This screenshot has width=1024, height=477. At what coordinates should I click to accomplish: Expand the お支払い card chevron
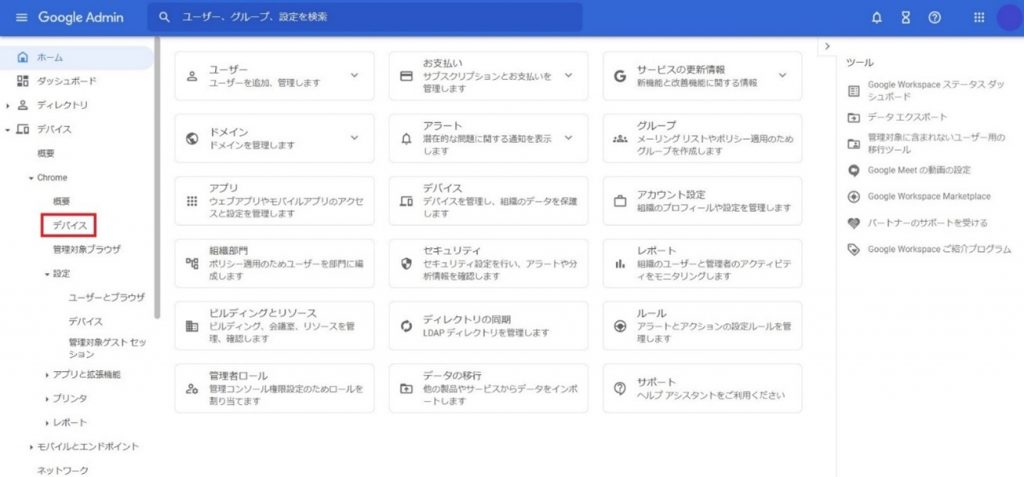[568, 75]
